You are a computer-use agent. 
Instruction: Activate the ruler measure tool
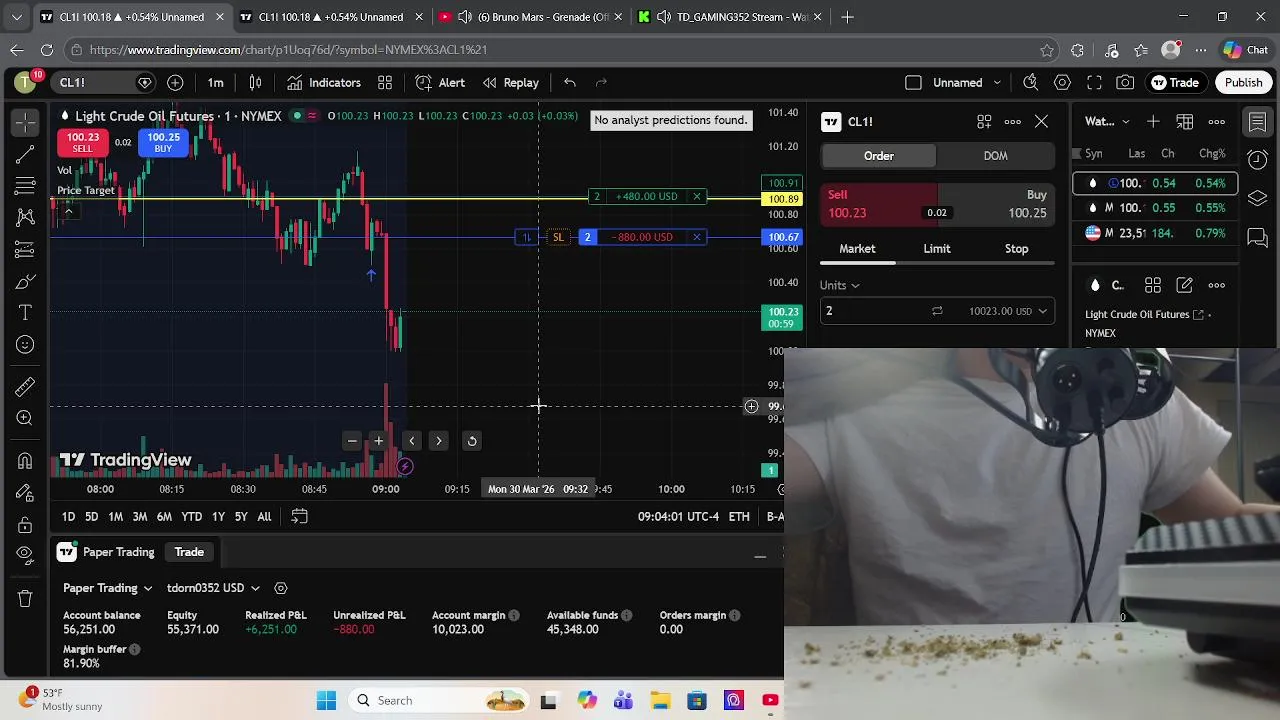pyautogui.click(x=25, y=386)
